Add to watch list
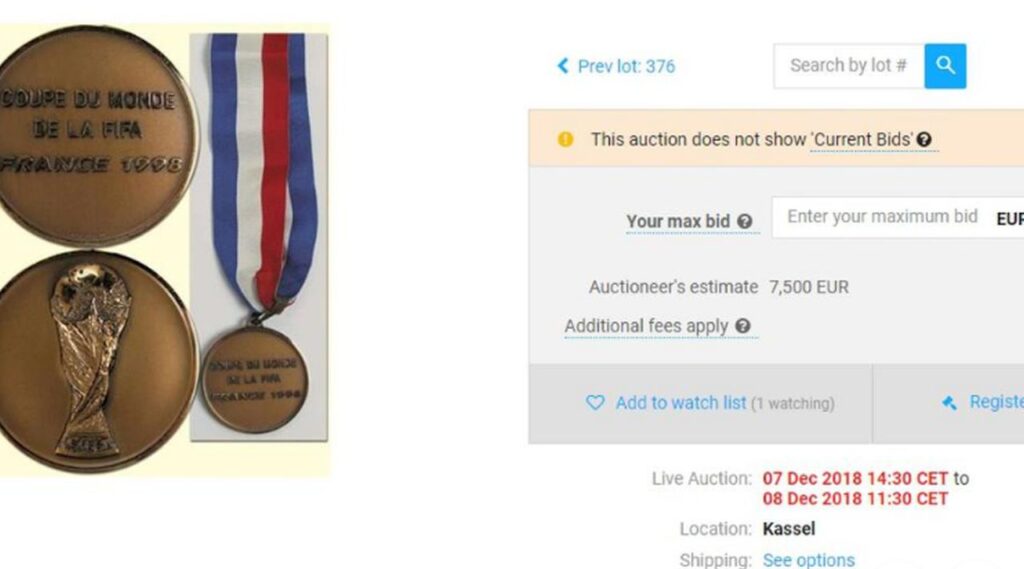 [680, 403]
